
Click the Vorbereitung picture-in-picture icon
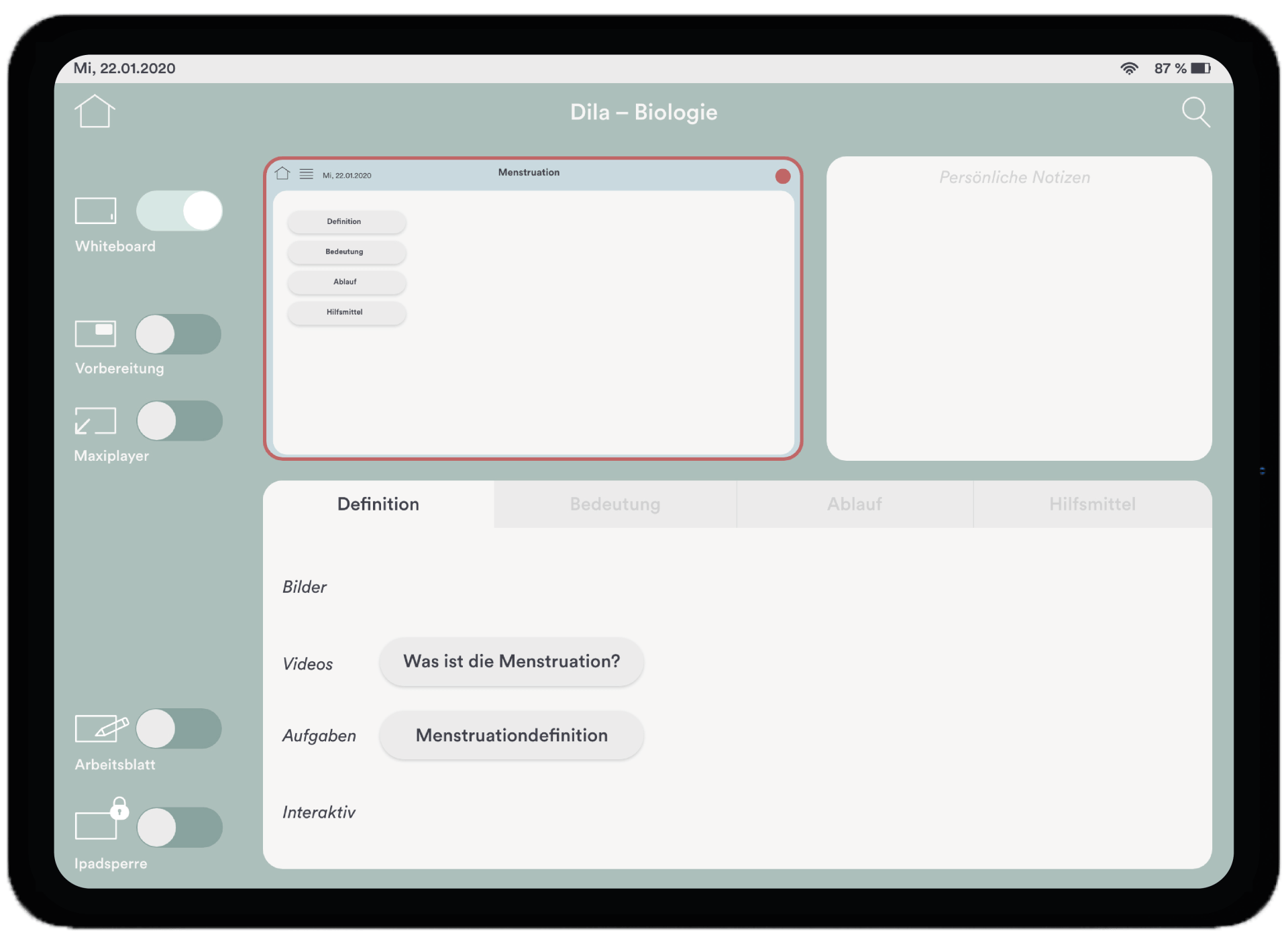[x=95, y=333]
